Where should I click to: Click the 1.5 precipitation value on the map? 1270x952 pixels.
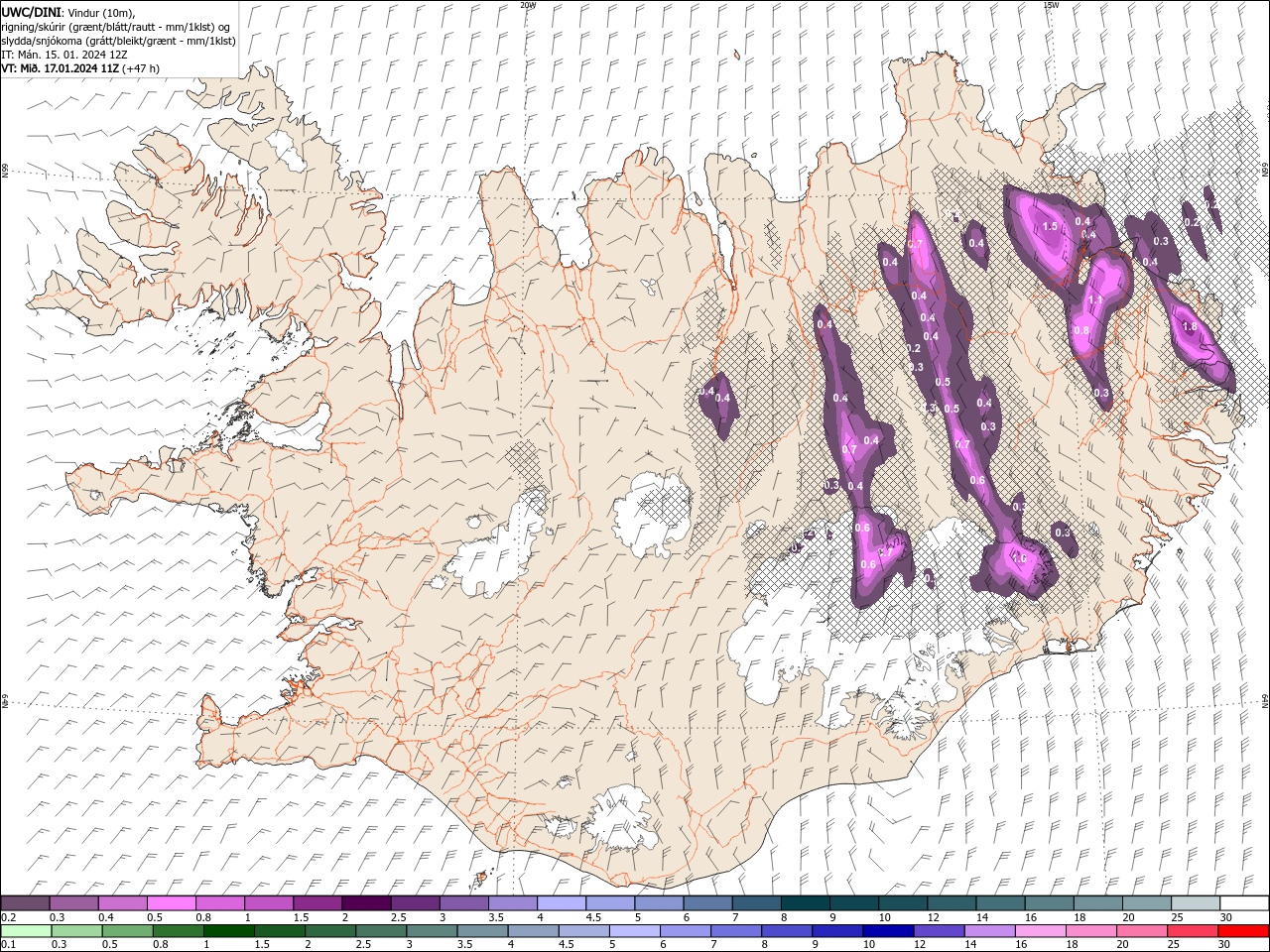click(x=1050, y=227)
